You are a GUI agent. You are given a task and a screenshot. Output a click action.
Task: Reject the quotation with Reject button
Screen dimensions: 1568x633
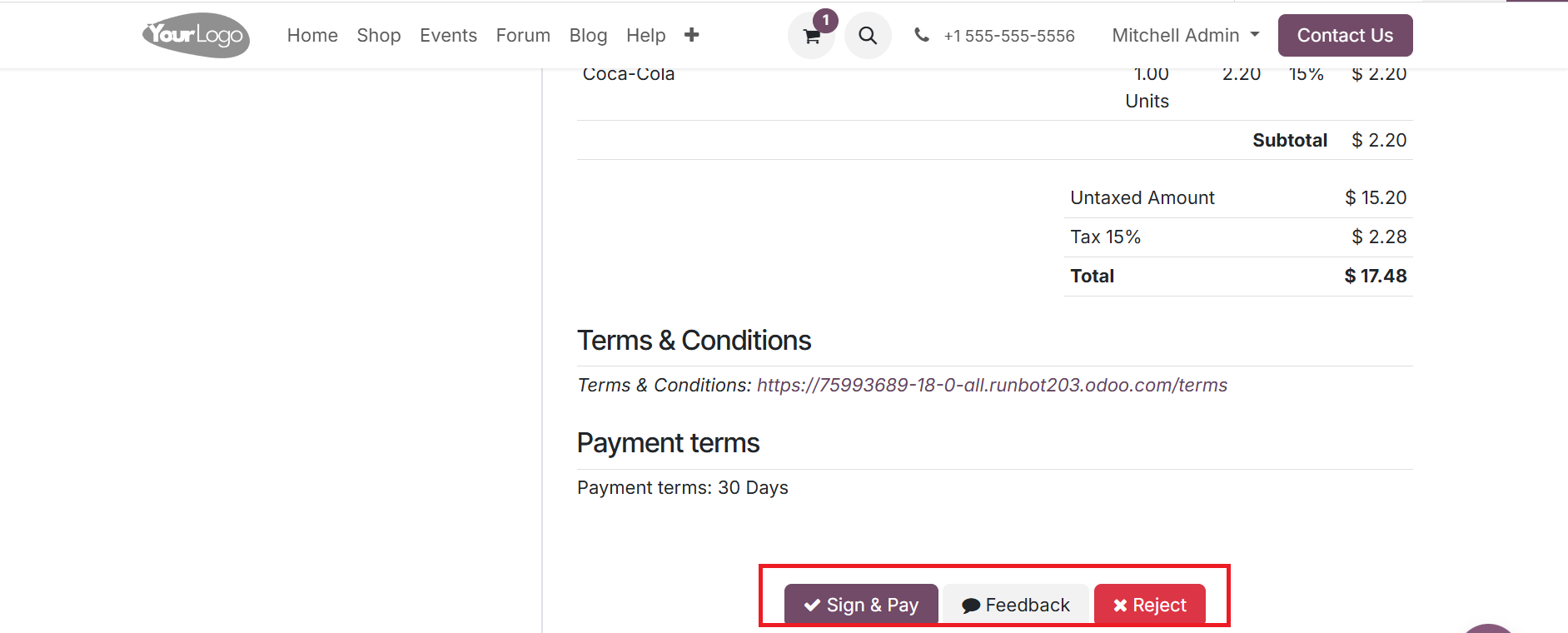coord(1149,605)
